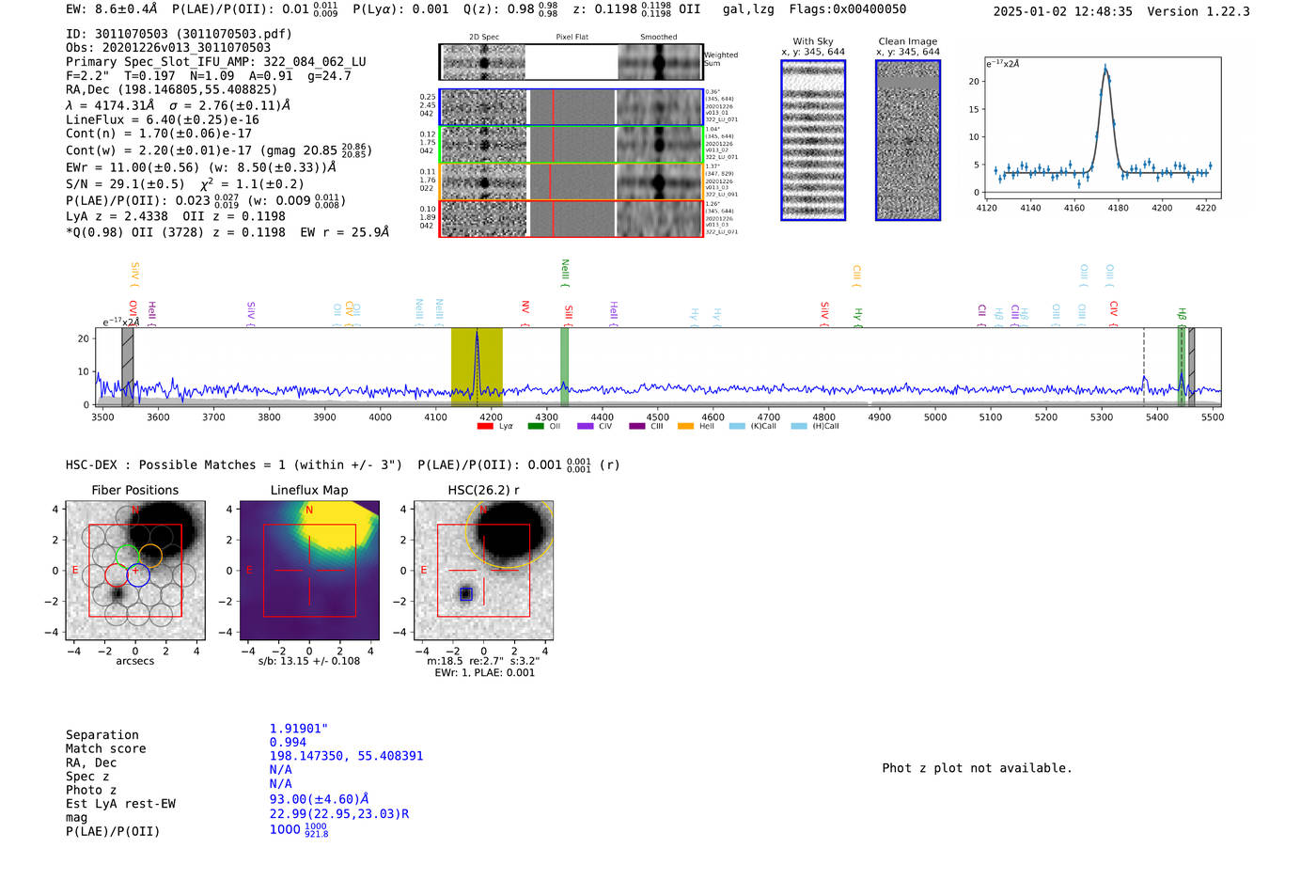The width and height of the screenshot is (1316, 896).
Task: Click the gal,lzg classification label
Action: click(748, 9)
